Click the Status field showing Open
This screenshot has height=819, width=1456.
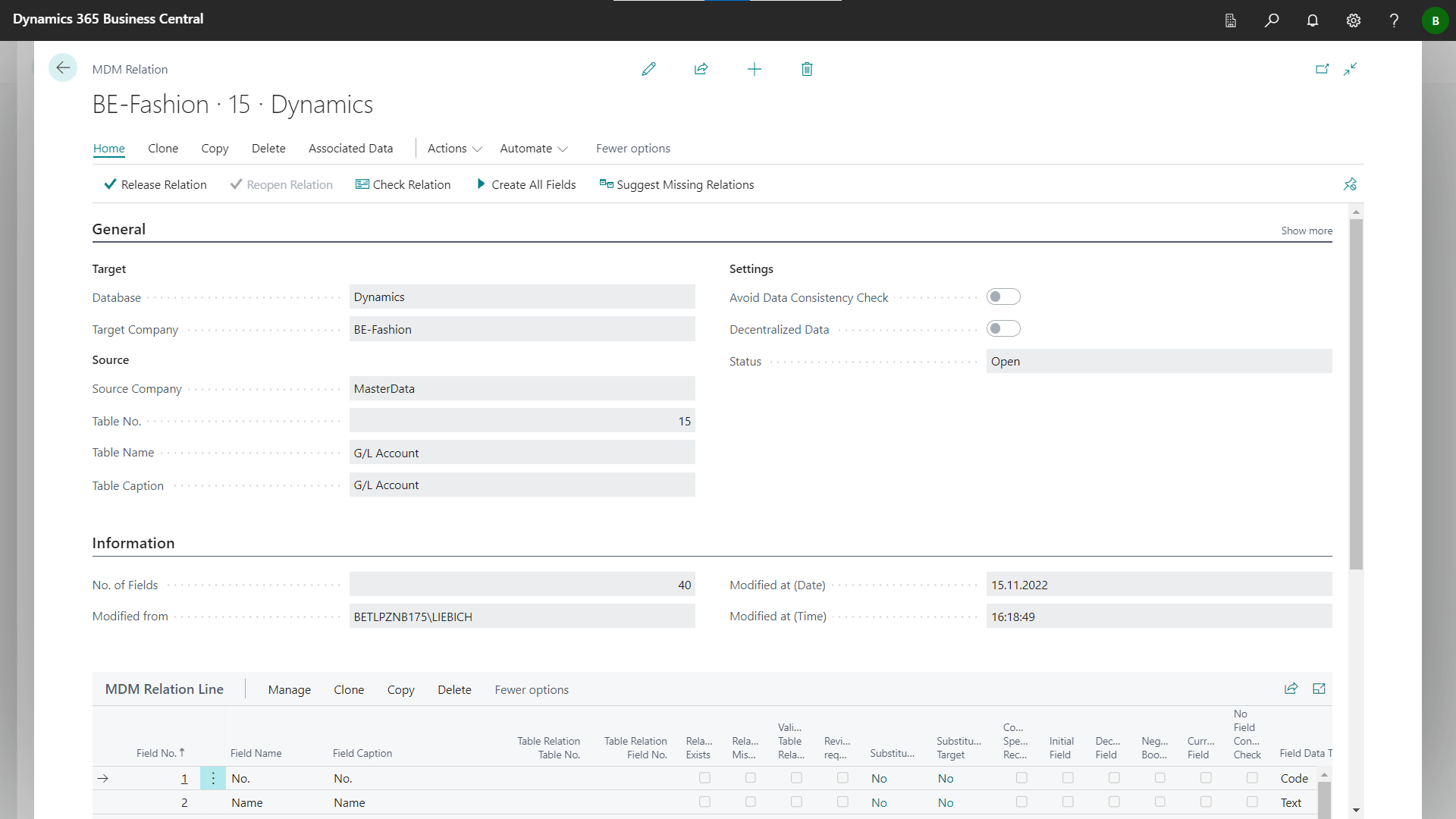(x=1159, y=361)
